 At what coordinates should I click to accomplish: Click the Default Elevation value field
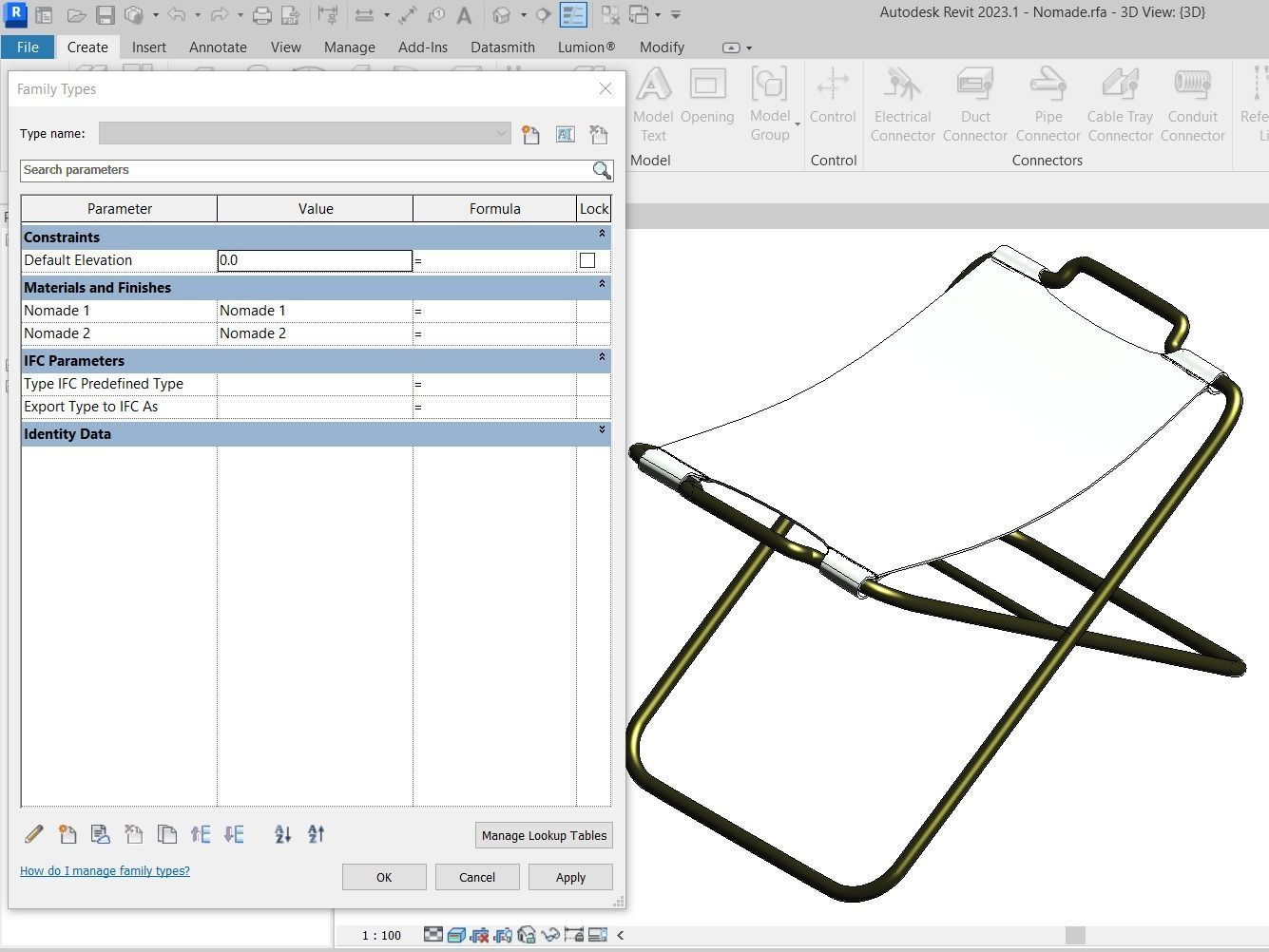point(315,260)
